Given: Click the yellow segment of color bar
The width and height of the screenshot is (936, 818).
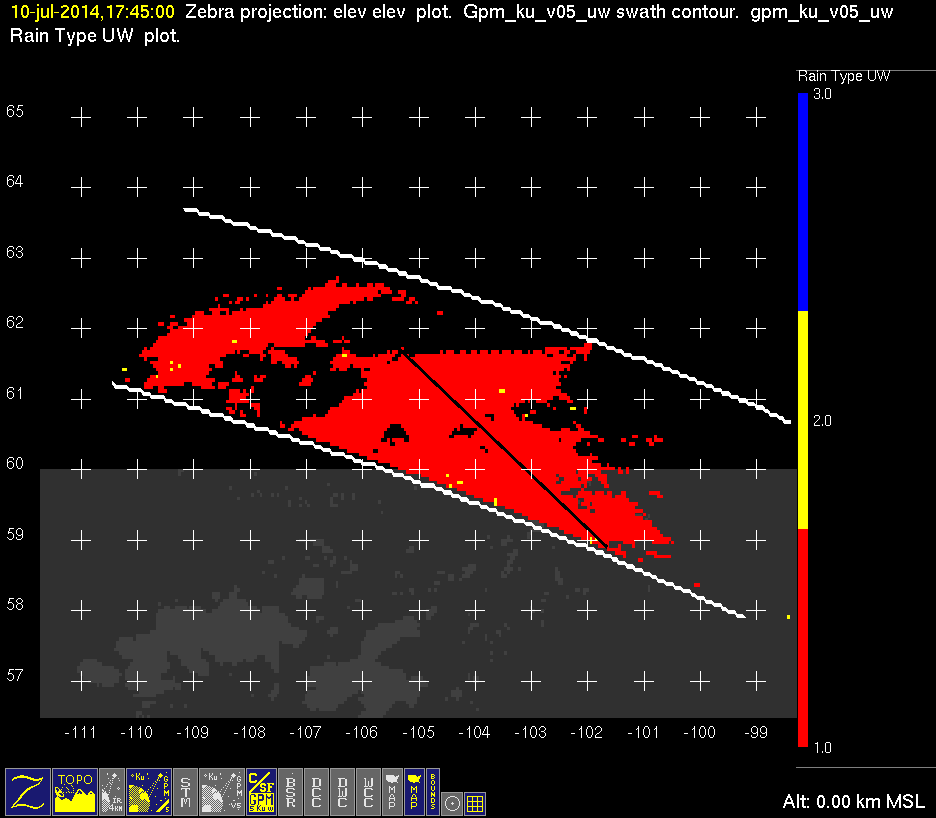Looking at the screenshot, I should pos(802,420).
